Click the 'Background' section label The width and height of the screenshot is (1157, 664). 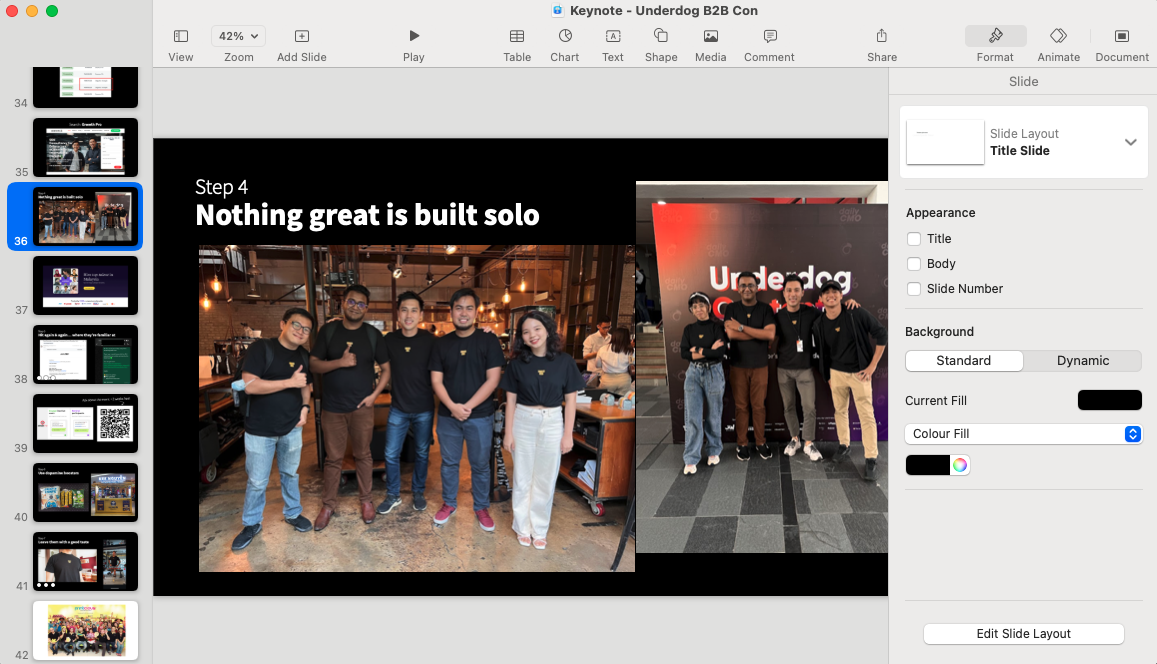point(939,332)
